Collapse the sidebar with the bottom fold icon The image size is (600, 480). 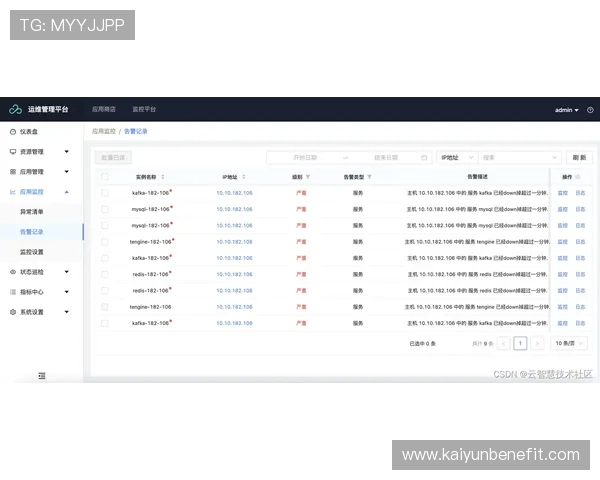(x=42, y=376)
